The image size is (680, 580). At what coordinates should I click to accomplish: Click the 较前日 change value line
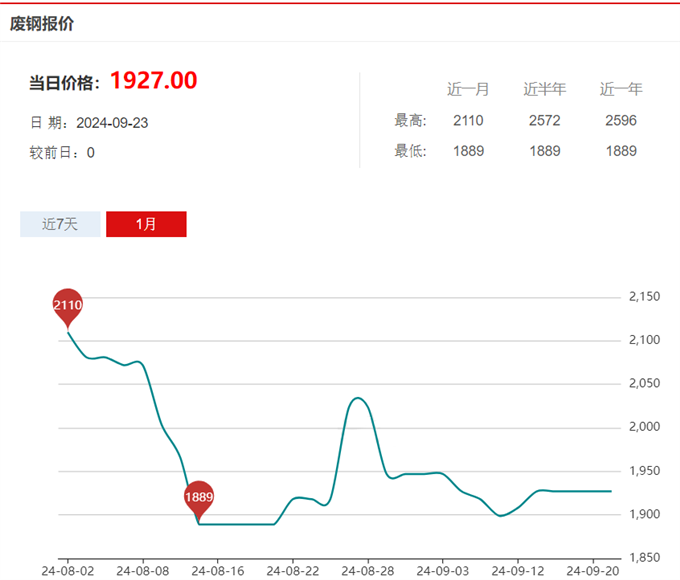pyautogui.click(x=62, y=153)
